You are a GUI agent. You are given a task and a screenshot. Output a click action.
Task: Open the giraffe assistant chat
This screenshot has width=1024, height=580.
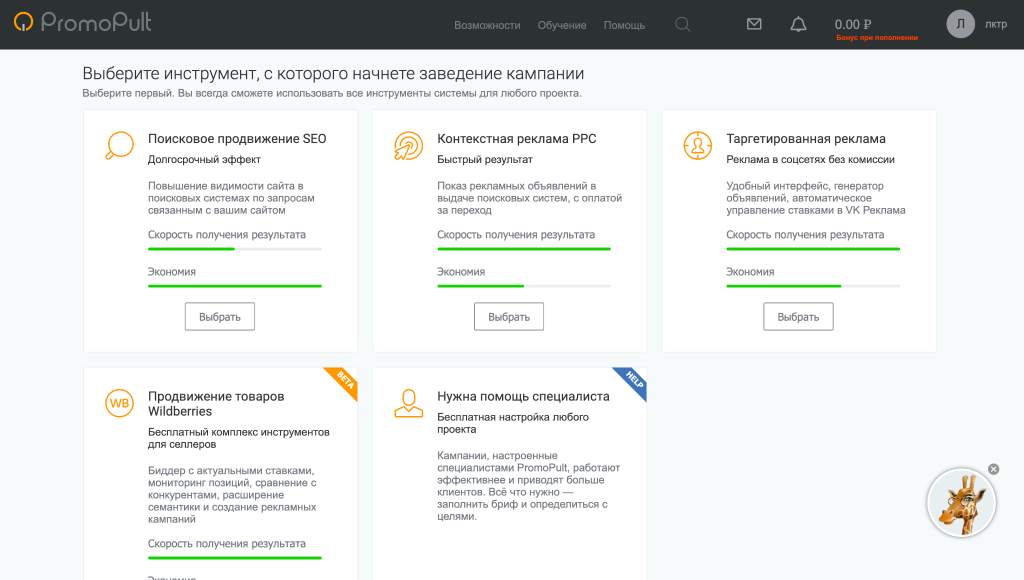(x=961, y=503)
